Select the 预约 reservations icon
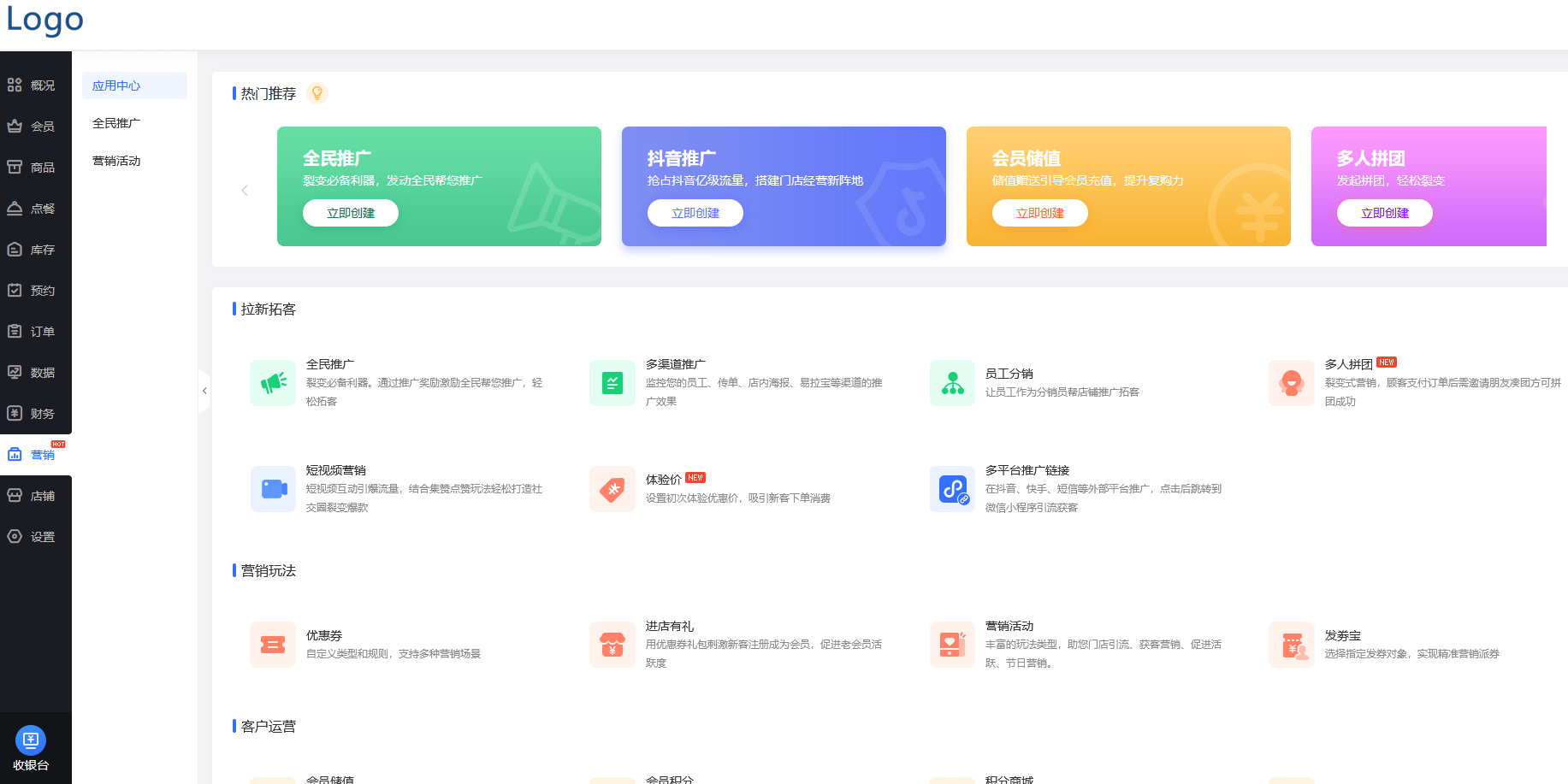This screenshot has width=1568, height=784. click(x=36, y=290)
